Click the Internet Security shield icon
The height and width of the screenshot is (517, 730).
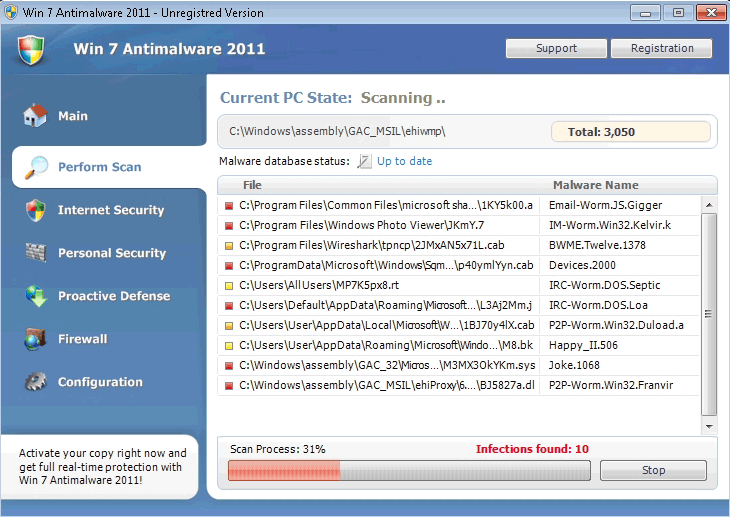36,210
